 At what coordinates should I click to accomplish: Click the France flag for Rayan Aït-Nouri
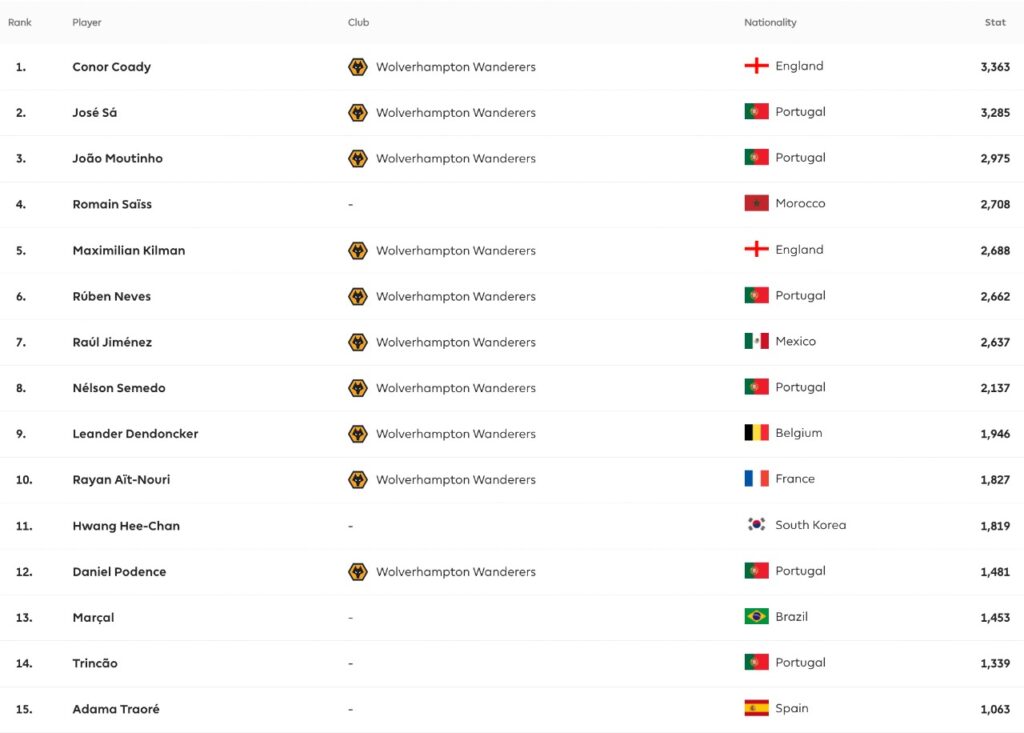click(x=756, y=479)
